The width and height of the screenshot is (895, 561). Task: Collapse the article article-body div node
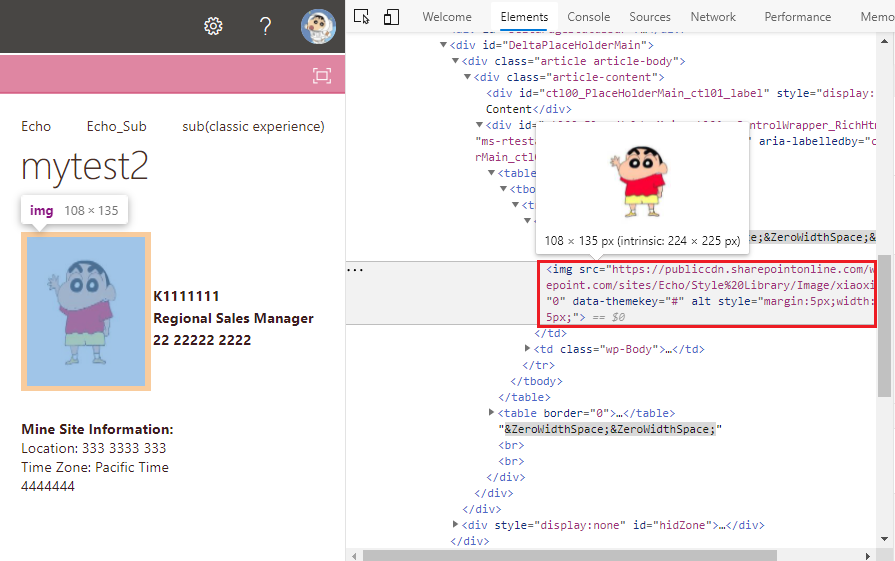pos(455,60)
